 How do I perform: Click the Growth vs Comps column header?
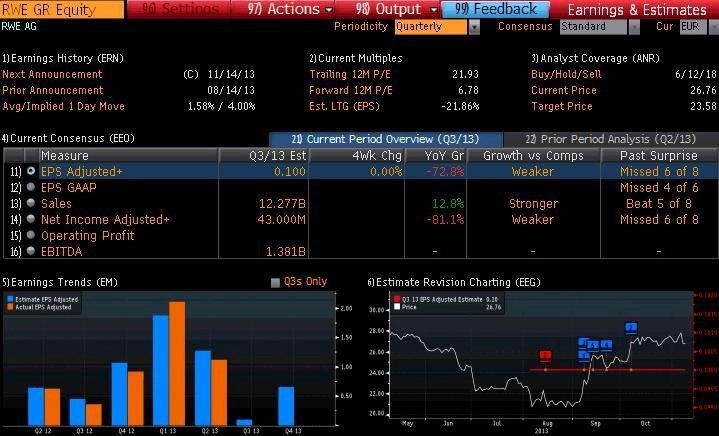[x=534, y=156]
